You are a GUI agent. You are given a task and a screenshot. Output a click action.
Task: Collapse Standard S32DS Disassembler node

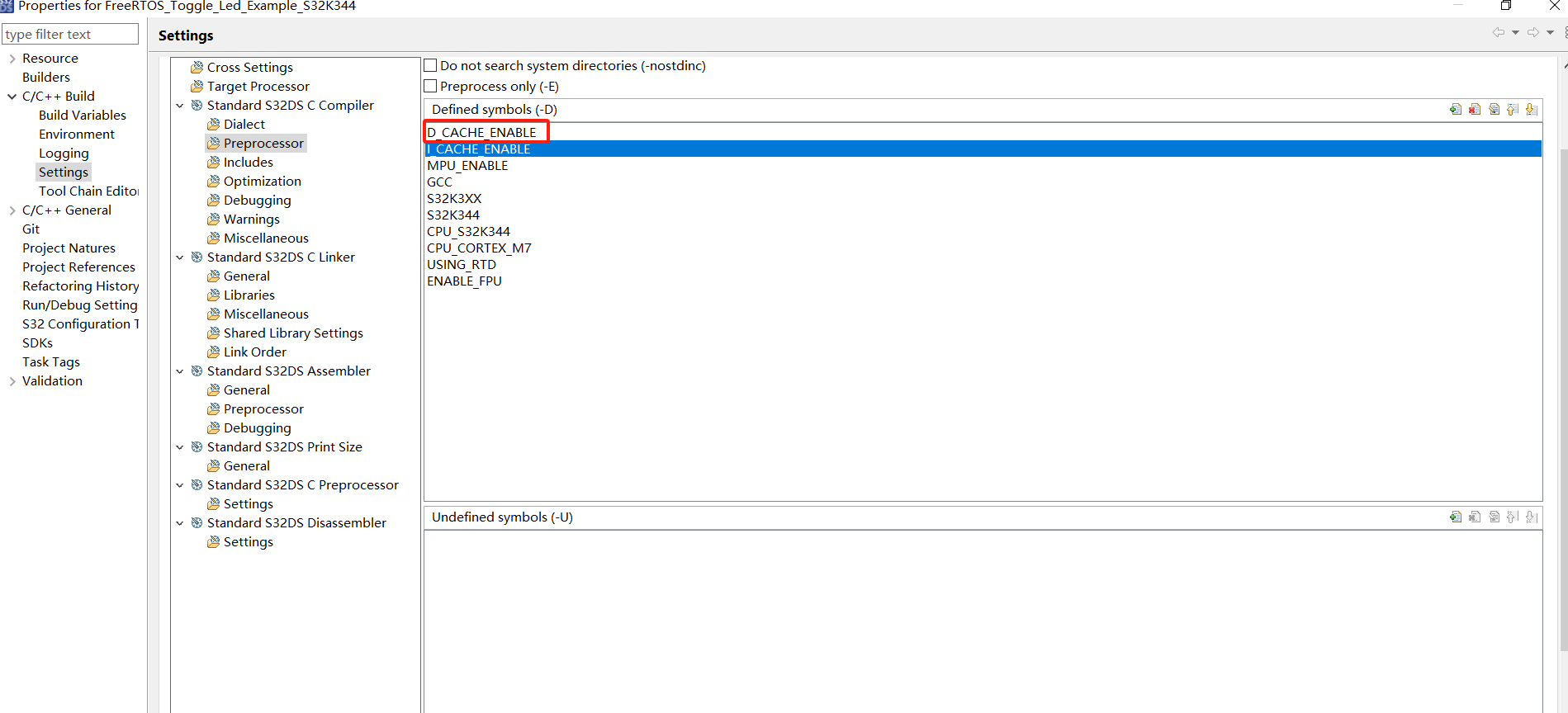click(x=180, y=523)
